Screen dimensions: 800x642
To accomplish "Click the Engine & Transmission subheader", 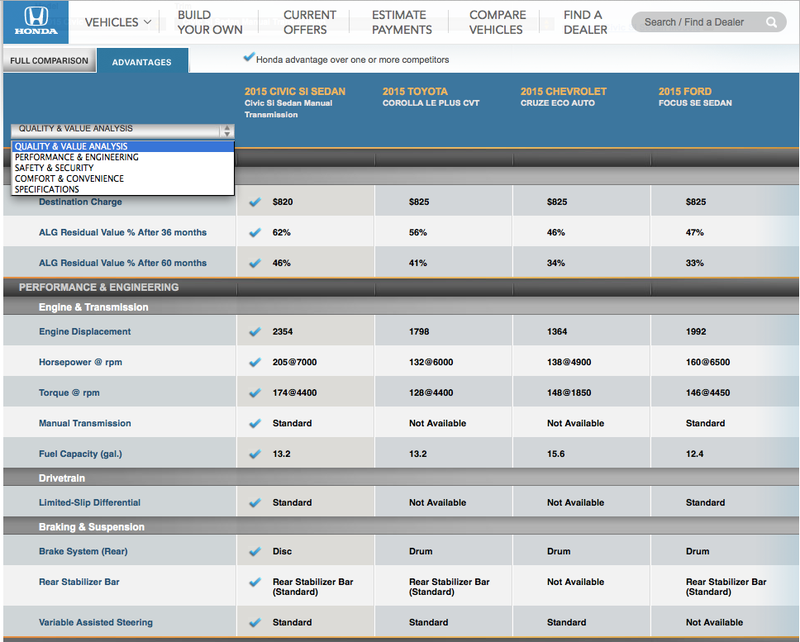I will point(93,307).
